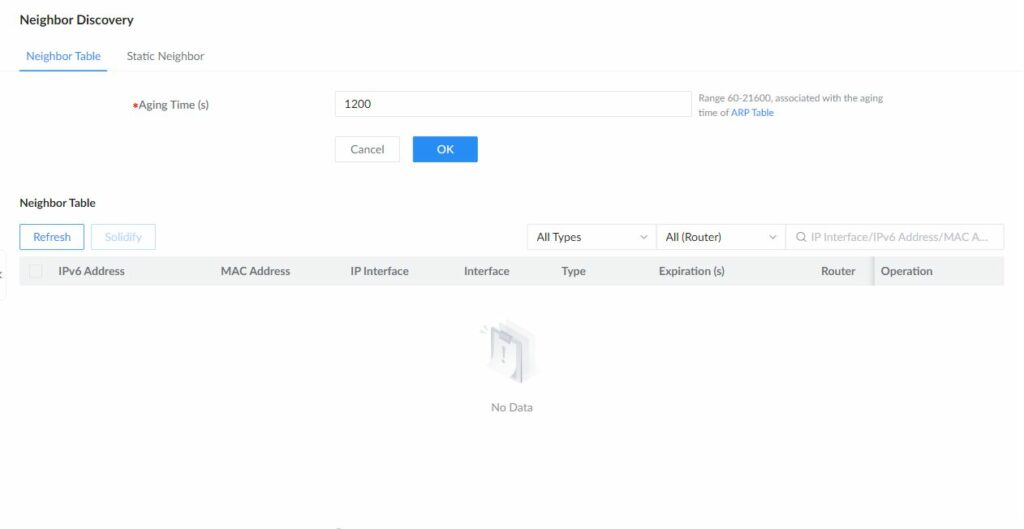Screen dimensions: 1024x529
Task: Open the ARP Table link
Action: tap(752, 112)
